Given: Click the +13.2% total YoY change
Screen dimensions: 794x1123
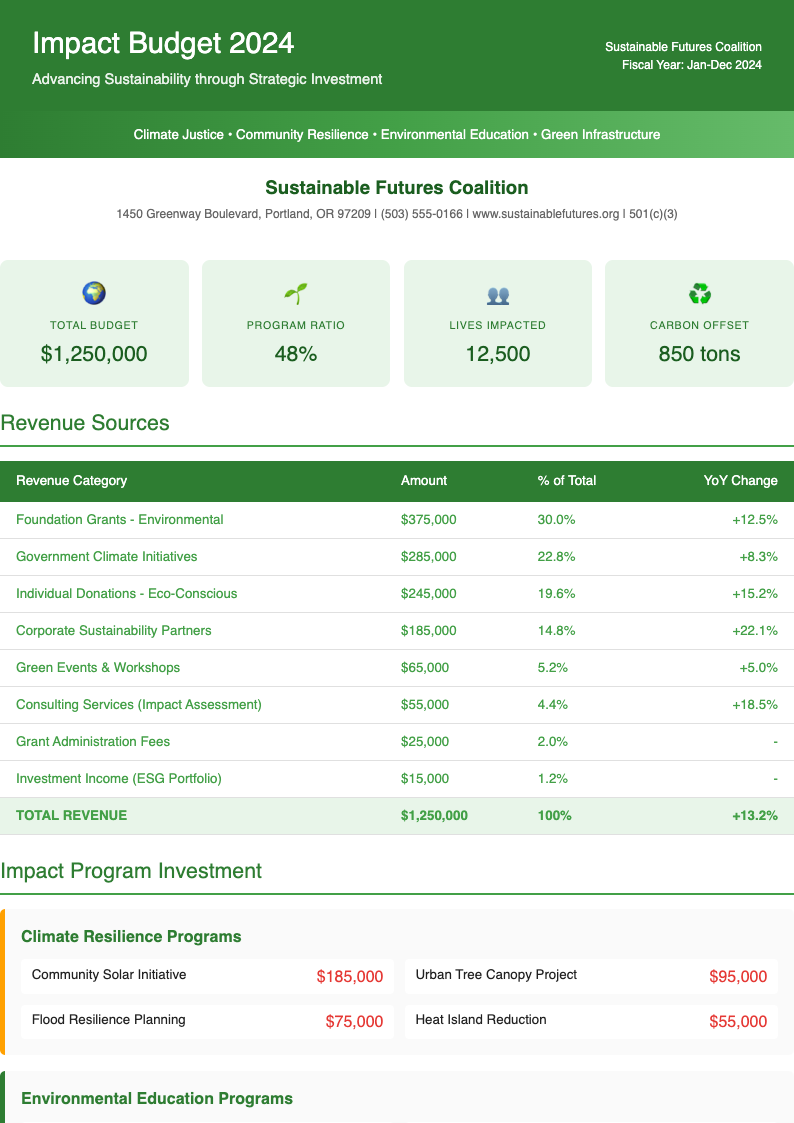Looking at the screenshot, I should tap(755, 816).
